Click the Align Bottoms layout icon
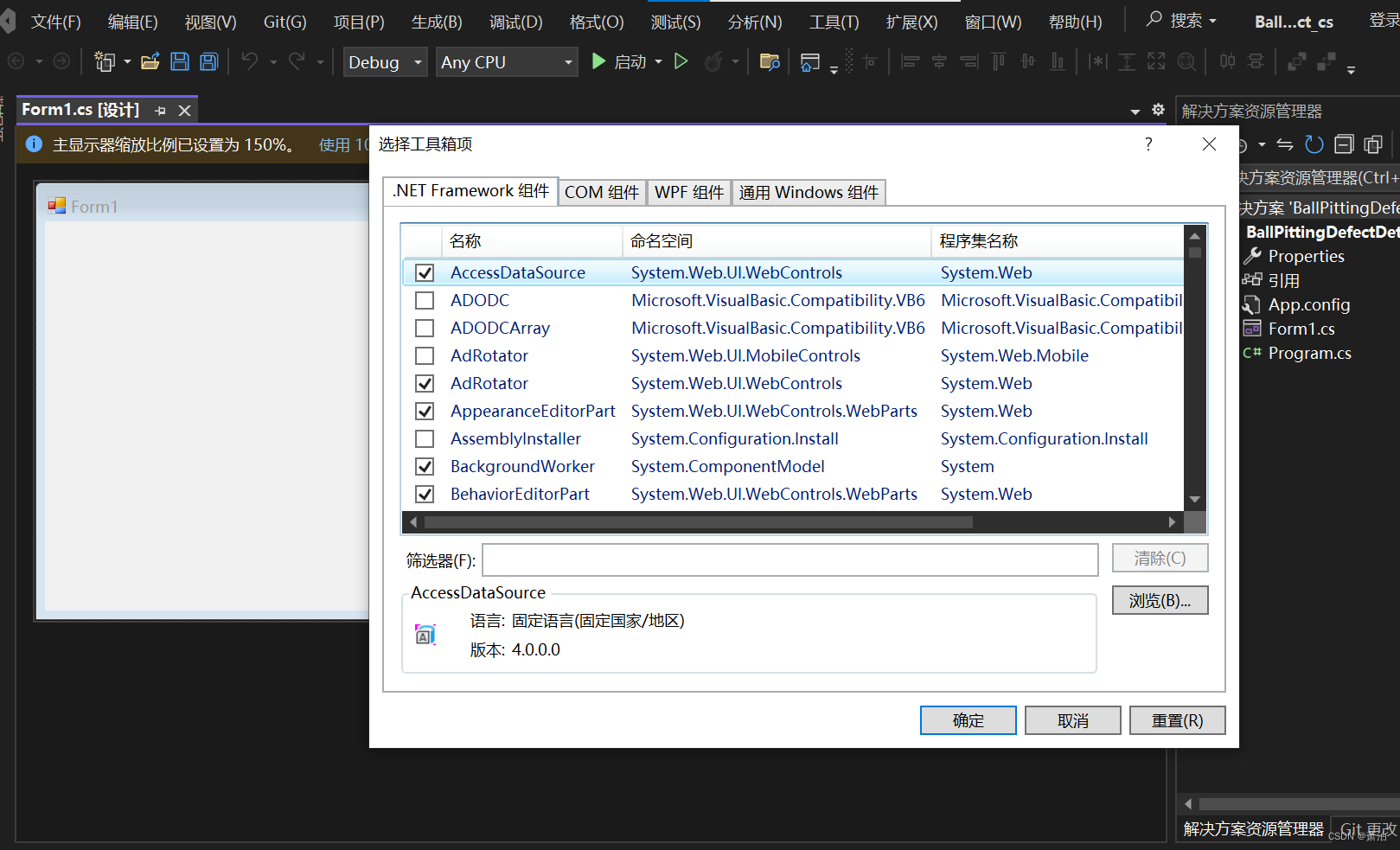The height and width of the screenshot is (850, 1400). 1058,61
